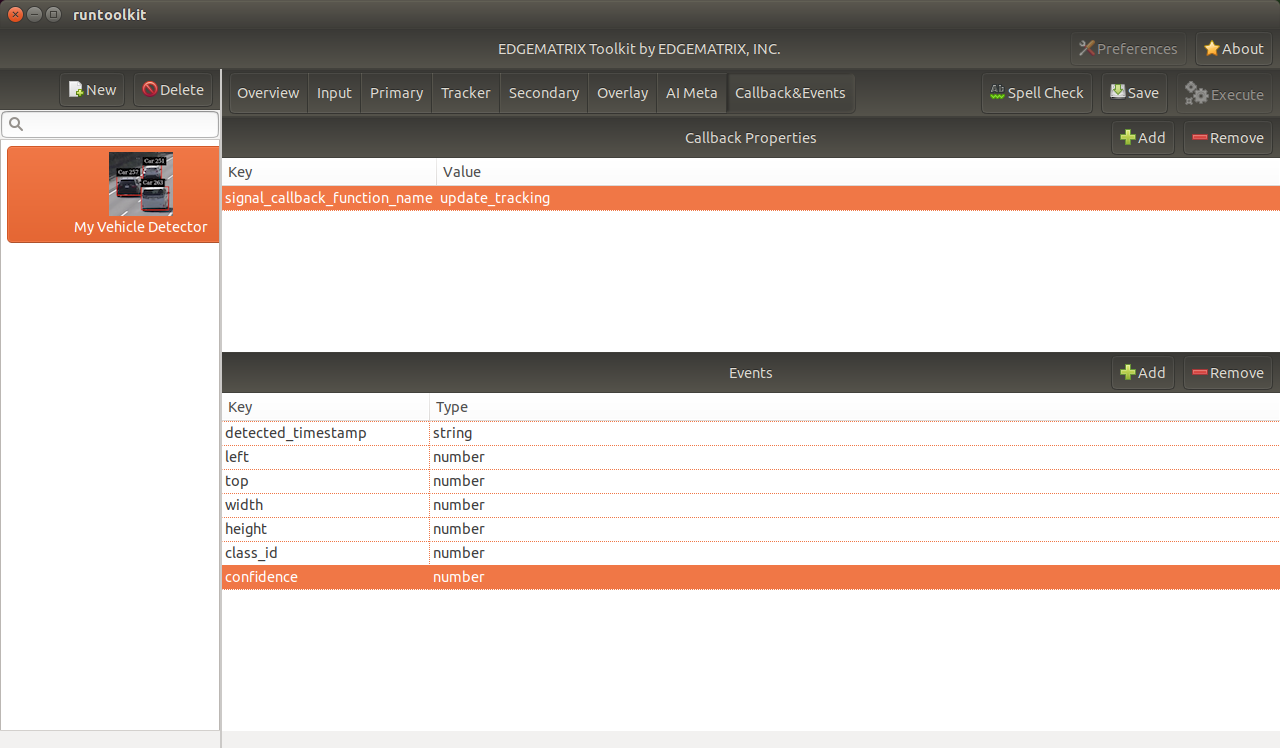
Task: Select the My Vehicle Detector label
Action: 141,227
